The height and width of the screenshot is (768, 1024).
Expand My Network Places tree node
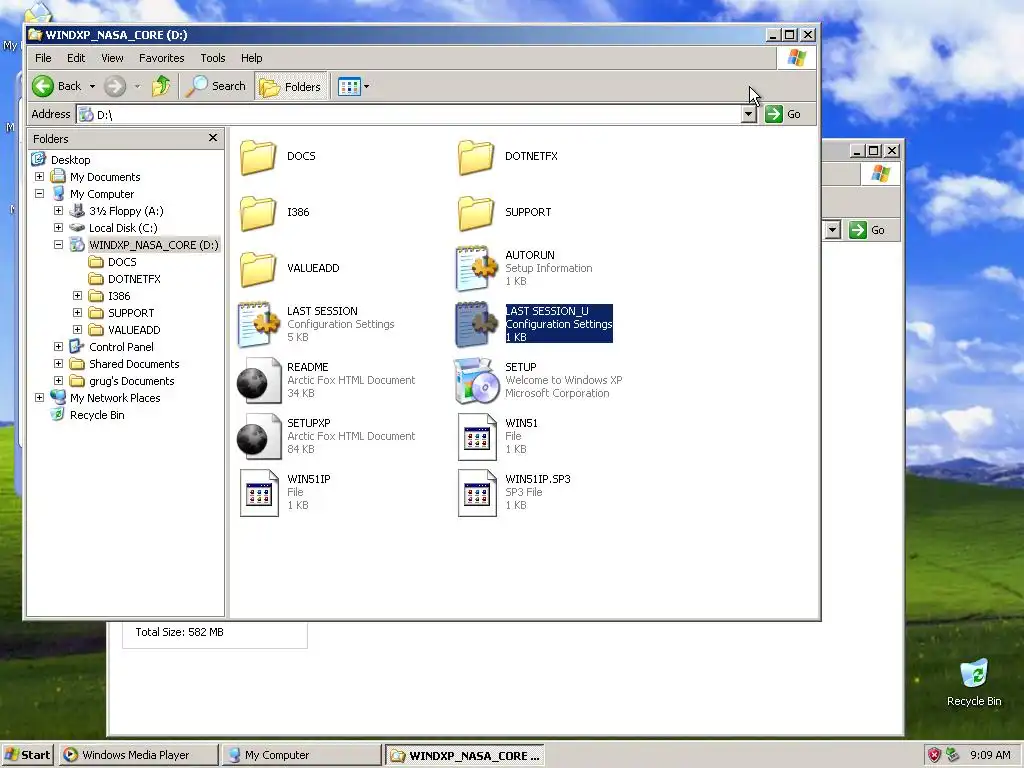coord(39,398)
